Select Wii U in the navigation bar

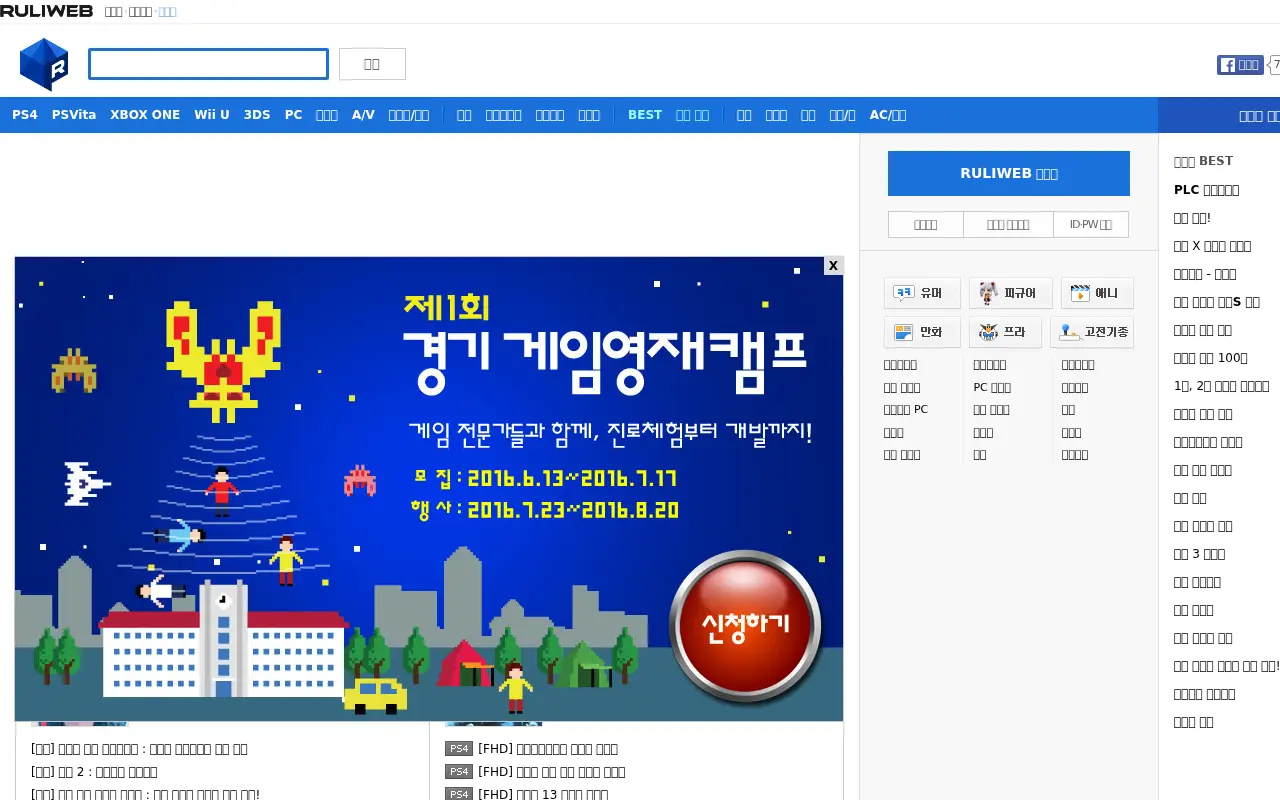coord(212,115)
